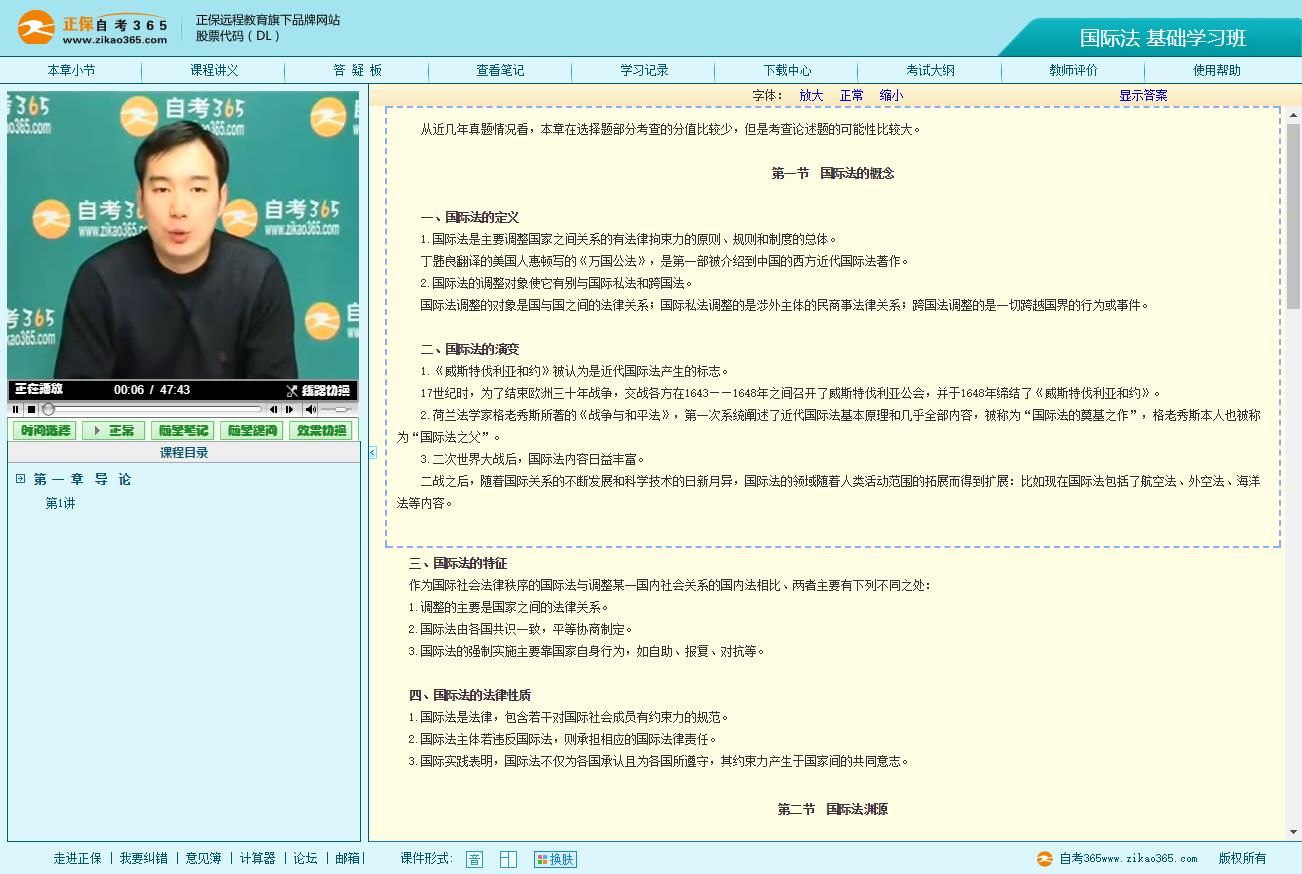
Task: Stop the lecture video playback
Action: (31, 409)
